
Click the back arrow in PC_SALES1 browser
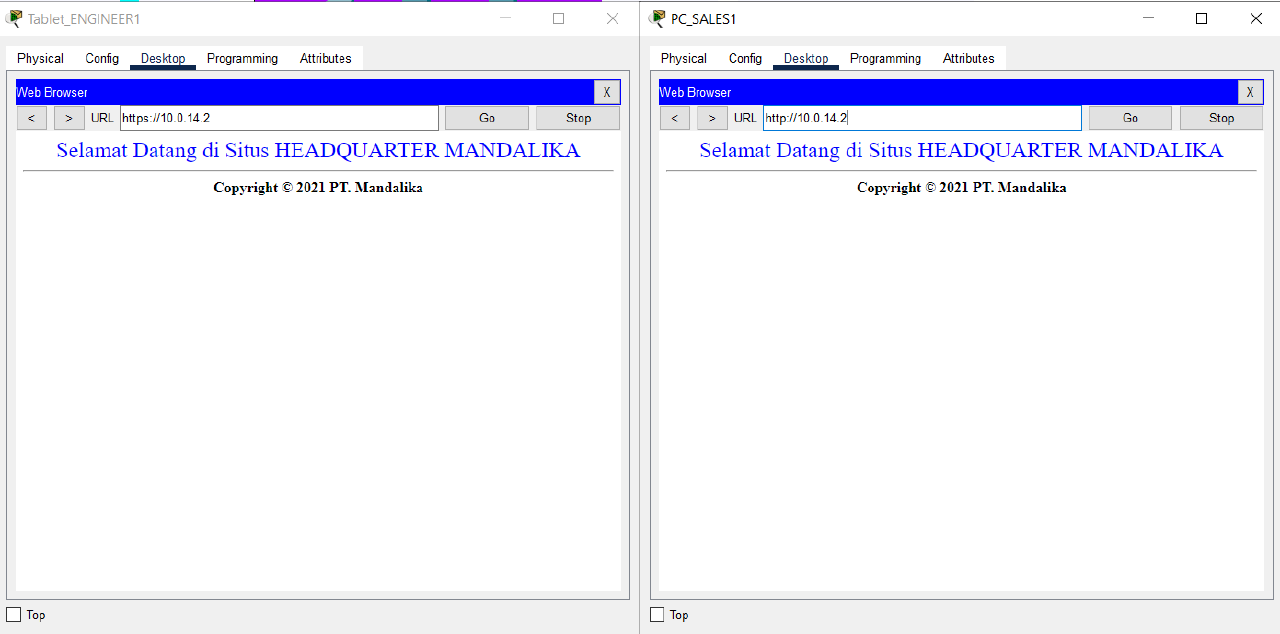674,117
